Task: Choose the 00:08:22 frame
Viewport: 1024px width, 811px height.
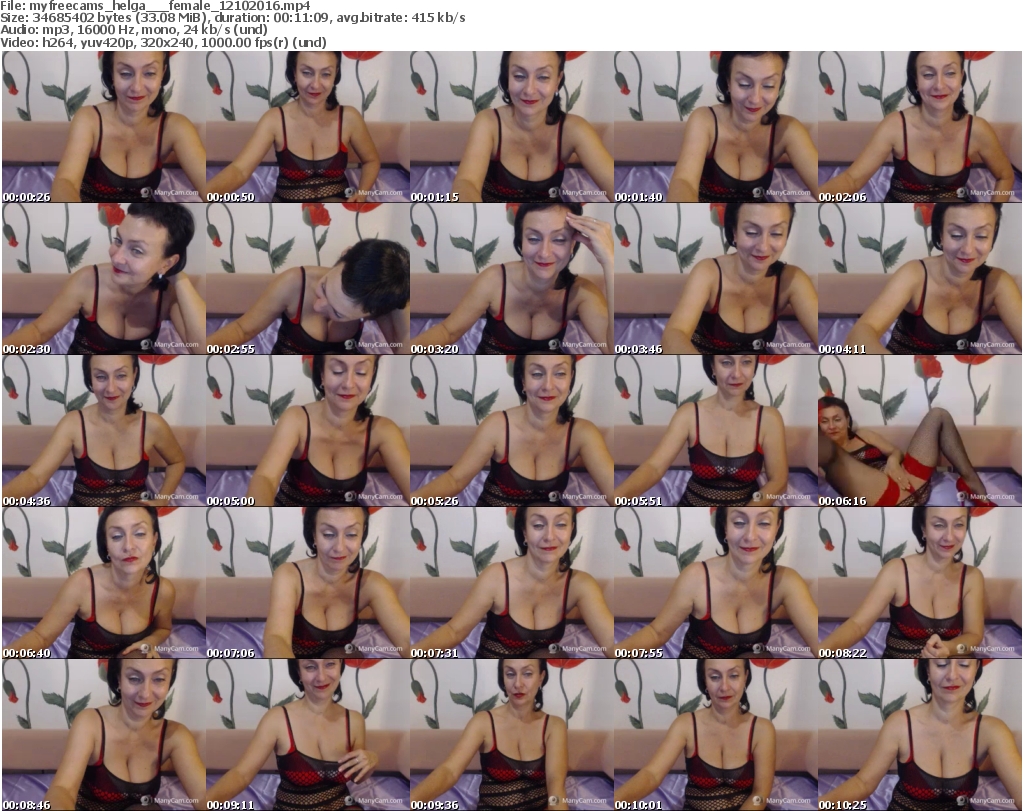Action: click(x=920, y=583)
